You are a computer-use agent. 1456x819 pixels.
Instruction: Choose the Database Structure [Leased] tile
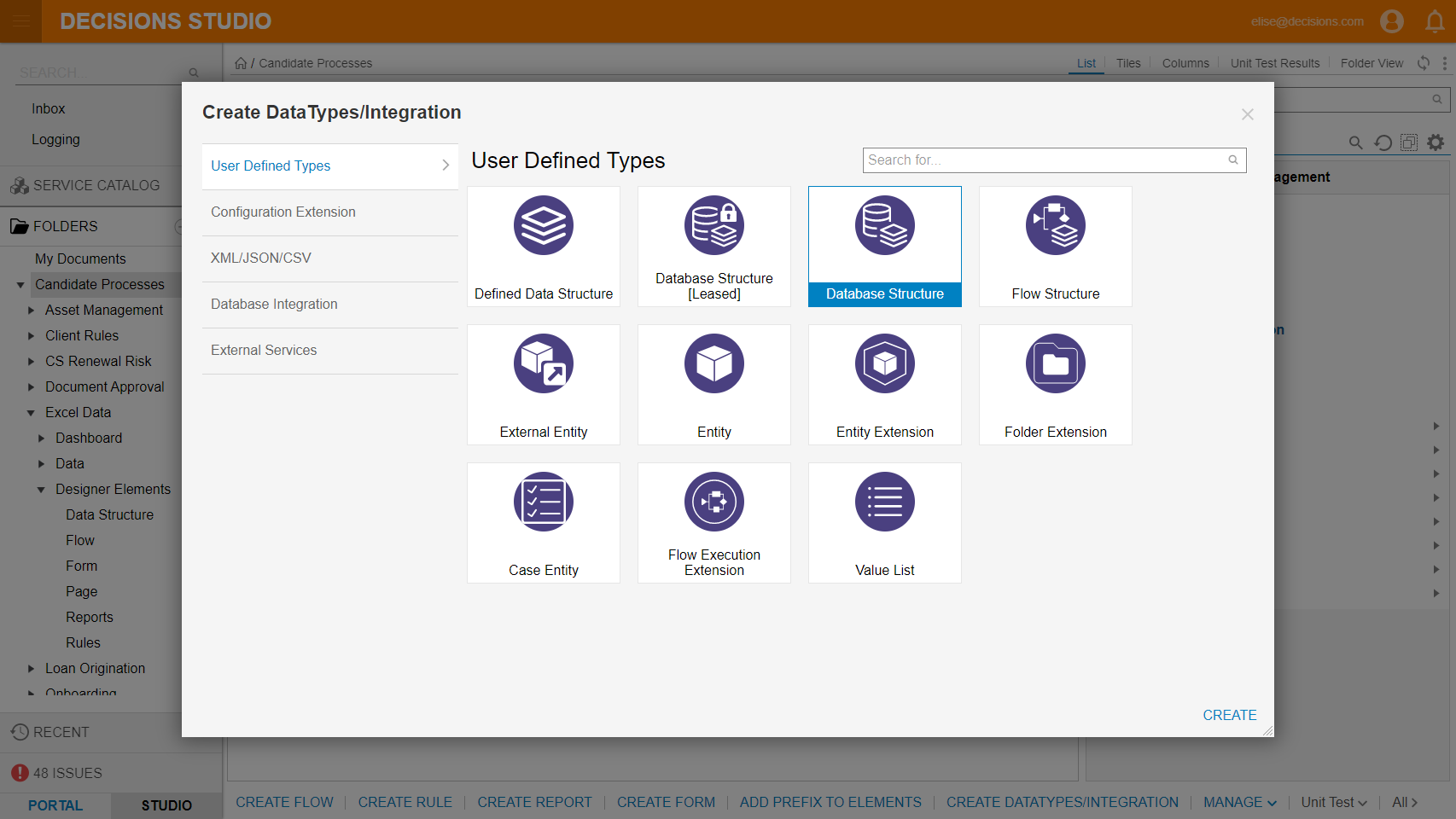pos(714,247)
